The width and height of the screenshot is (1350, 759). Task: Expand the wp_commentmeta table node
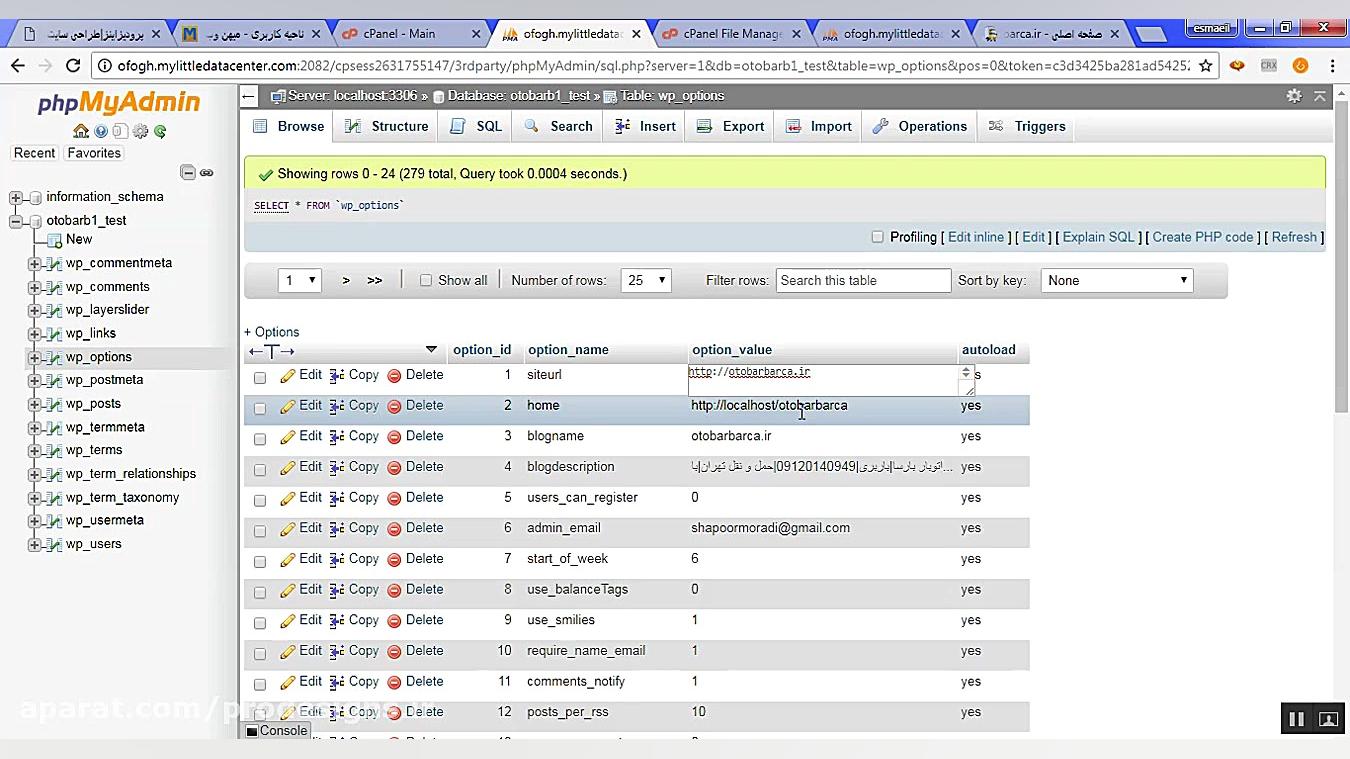[34, 264]
